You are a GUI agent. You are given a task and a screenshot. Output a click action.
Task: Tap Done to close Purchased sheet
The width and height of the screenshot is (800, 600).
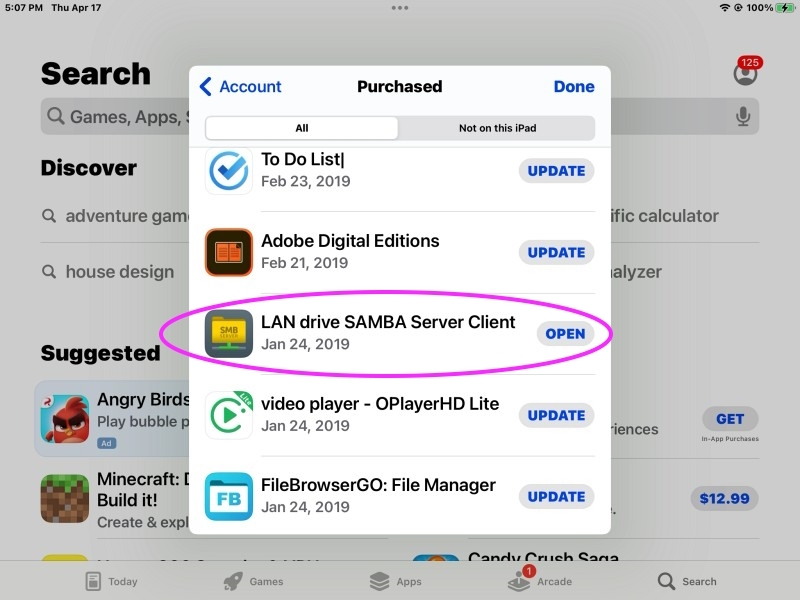click(574, 87)
